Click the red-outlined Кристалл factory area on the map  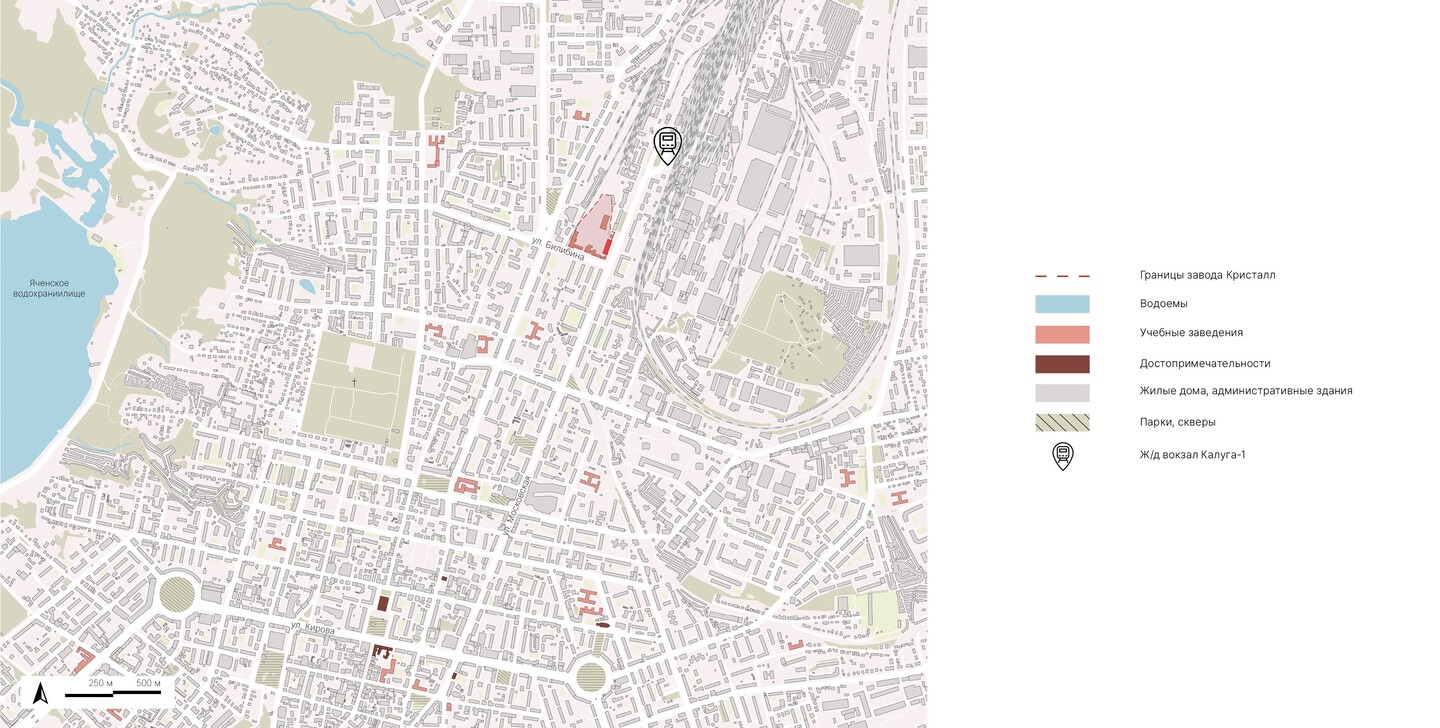click(x=593, y=227)
